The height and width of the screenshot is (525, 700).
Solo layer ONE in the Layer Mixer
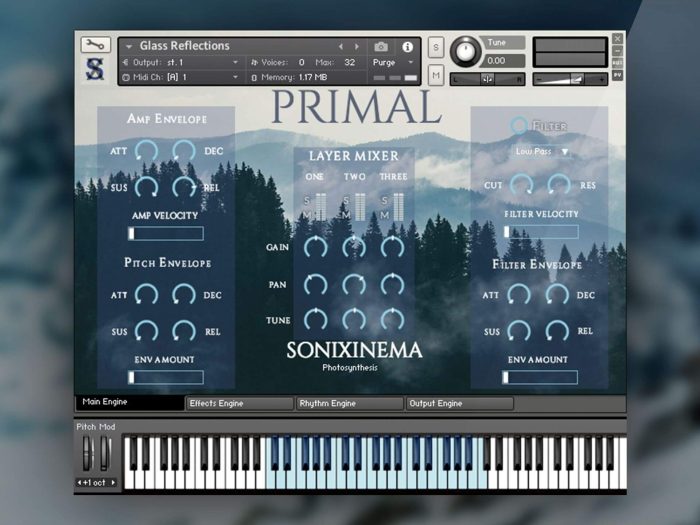point(307,200)
